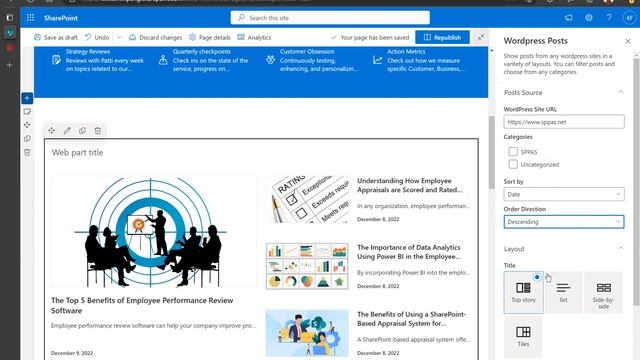Add a browser sidebar item with plus
Viewport: 640px width, 360px height.
point(10,65)
